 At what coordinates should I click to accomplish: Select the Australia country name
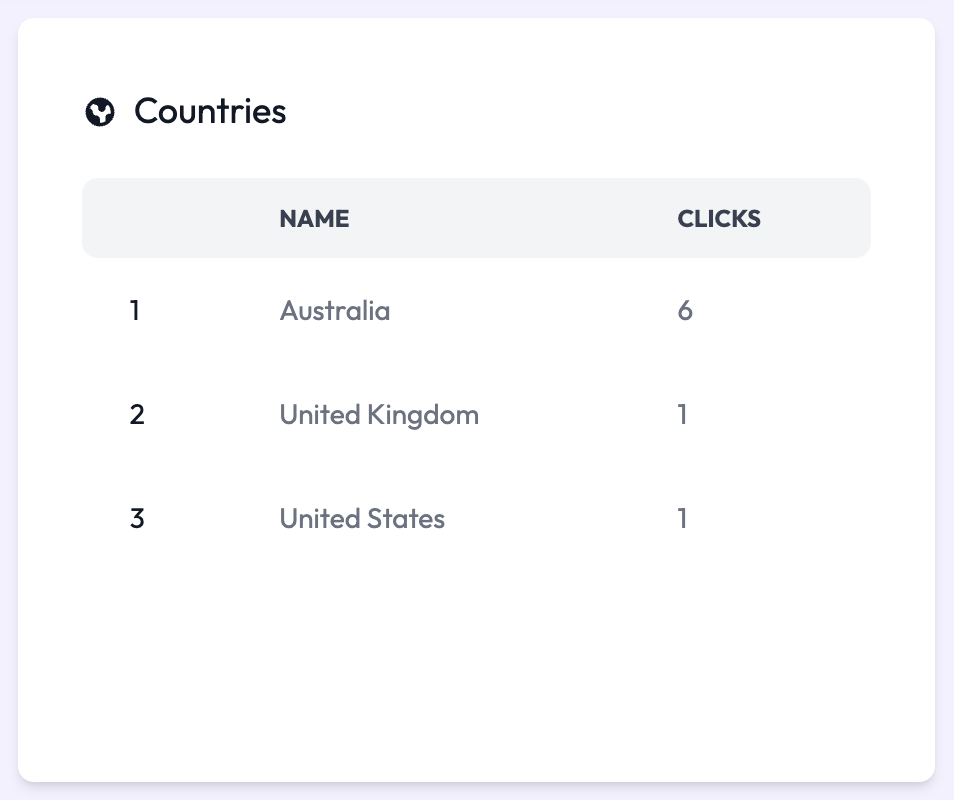(x=334, y=311)
